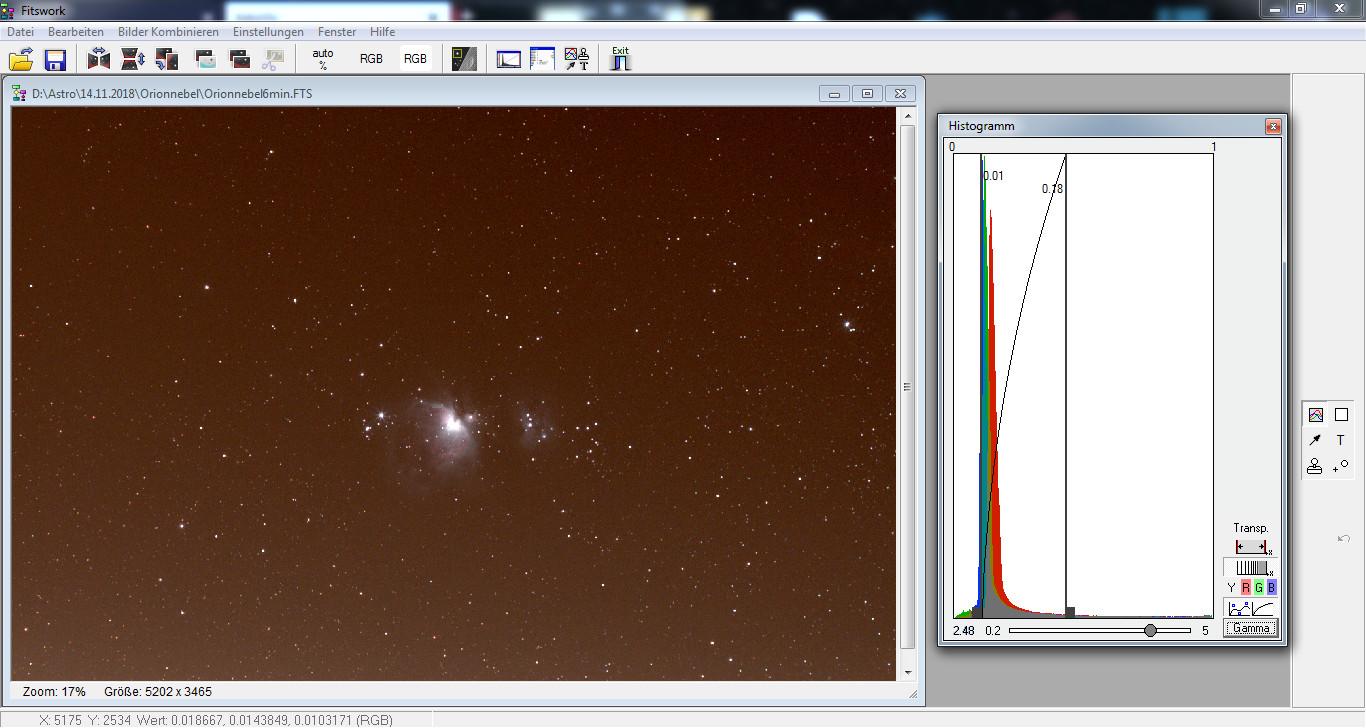
Task: Click the first RGB toolbar button
Action: tap(371, 59)
